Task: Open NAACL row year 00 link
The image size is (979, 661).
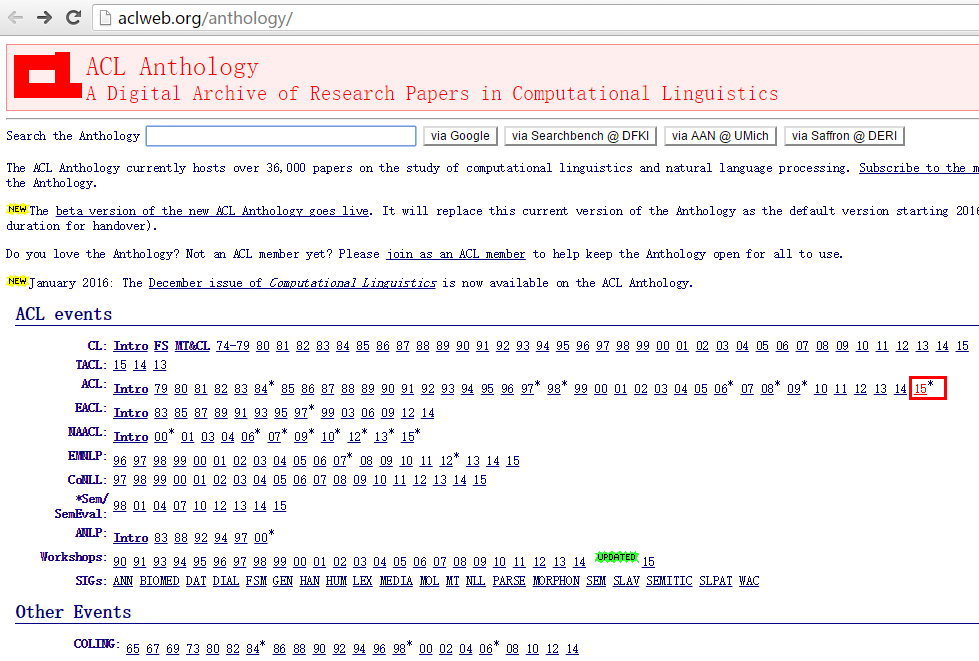Action: [161, 437]
